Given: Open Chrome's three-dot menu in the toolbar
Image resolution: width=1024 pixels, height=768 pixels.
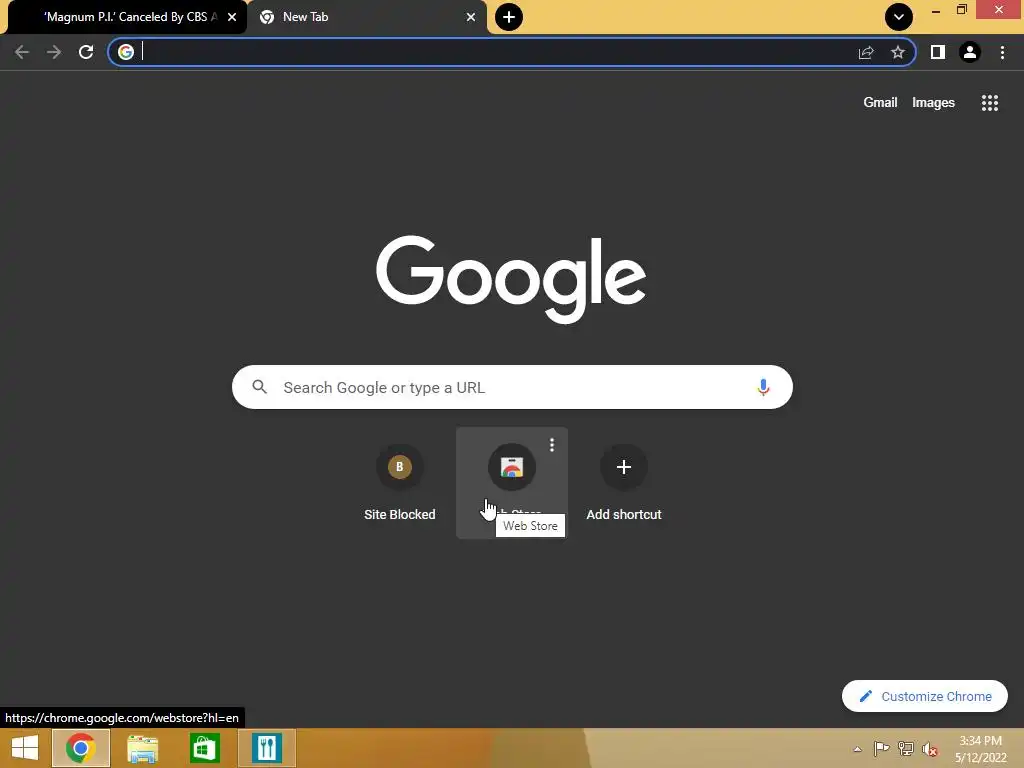Looking at the screenshot, I should (x=1002, y=52).
